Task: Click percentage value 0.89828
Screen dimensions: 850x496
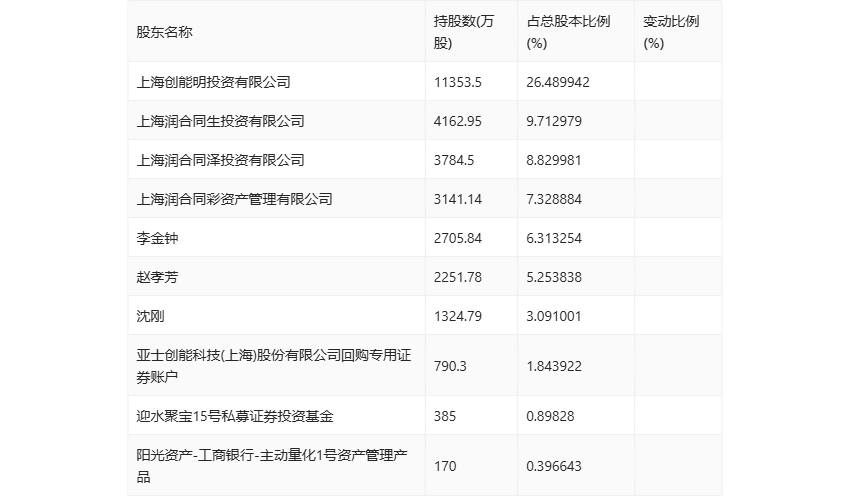Action: click(550, 416)
